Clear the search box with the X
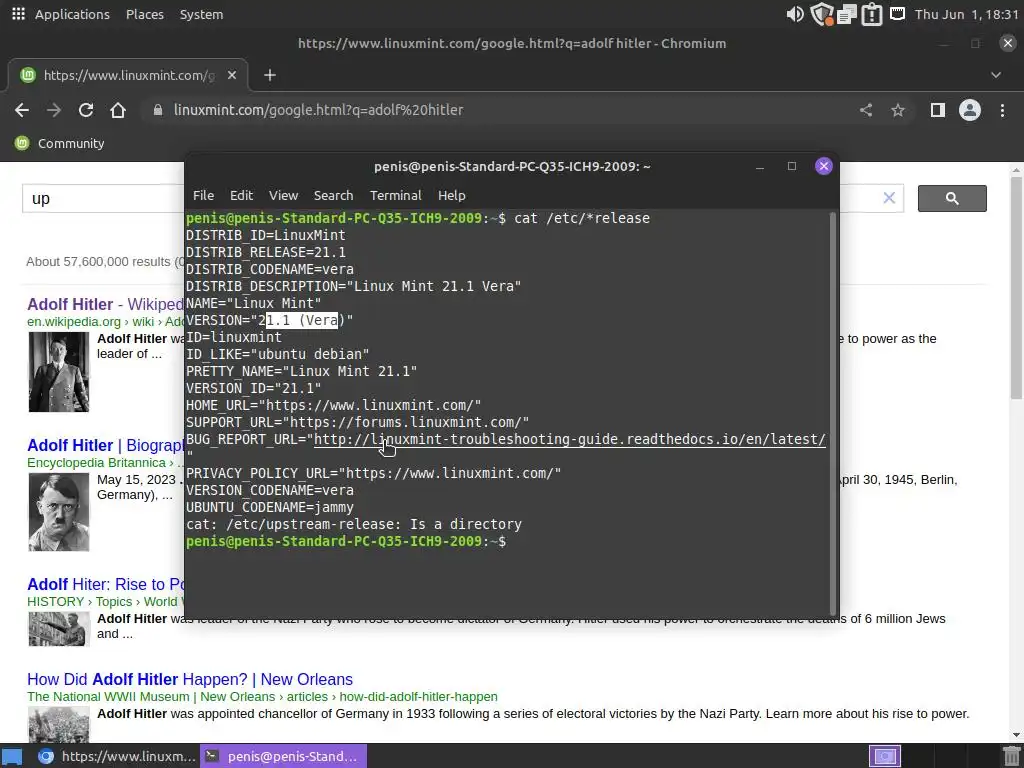The height and width of the screenshot is (768, 1024). (x=889, y=198)
